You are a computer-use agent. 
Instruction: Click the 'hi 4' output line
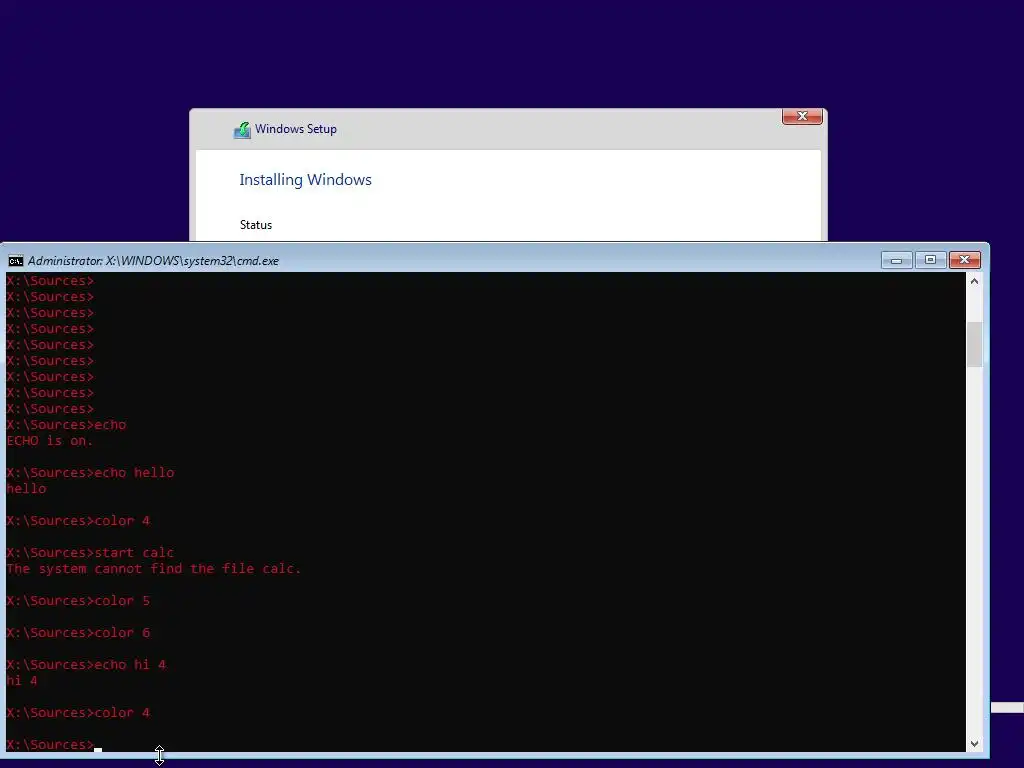coord(22,680)
